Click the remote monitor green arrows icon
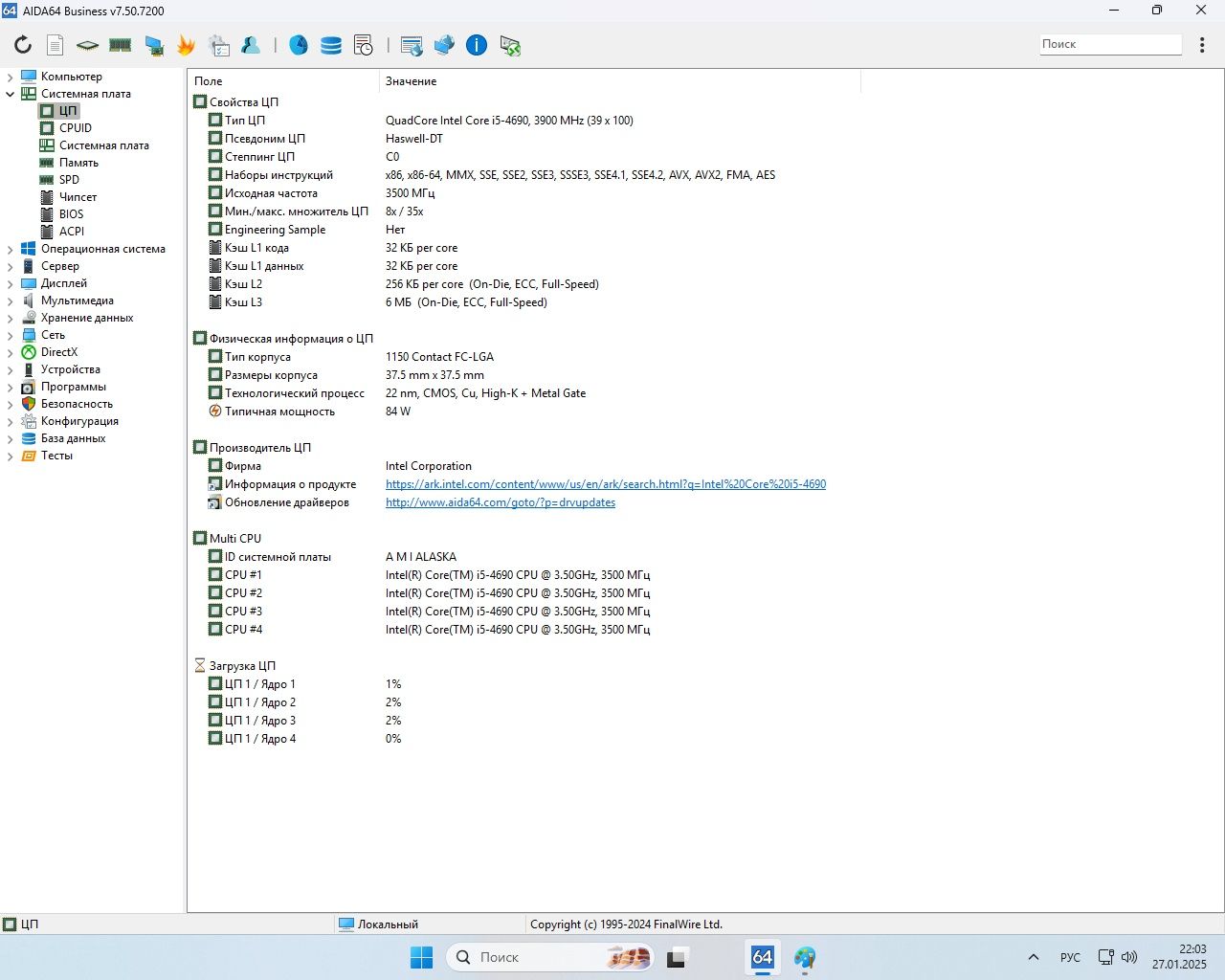This screenshot has height=980, width=1225. point(509,45)
